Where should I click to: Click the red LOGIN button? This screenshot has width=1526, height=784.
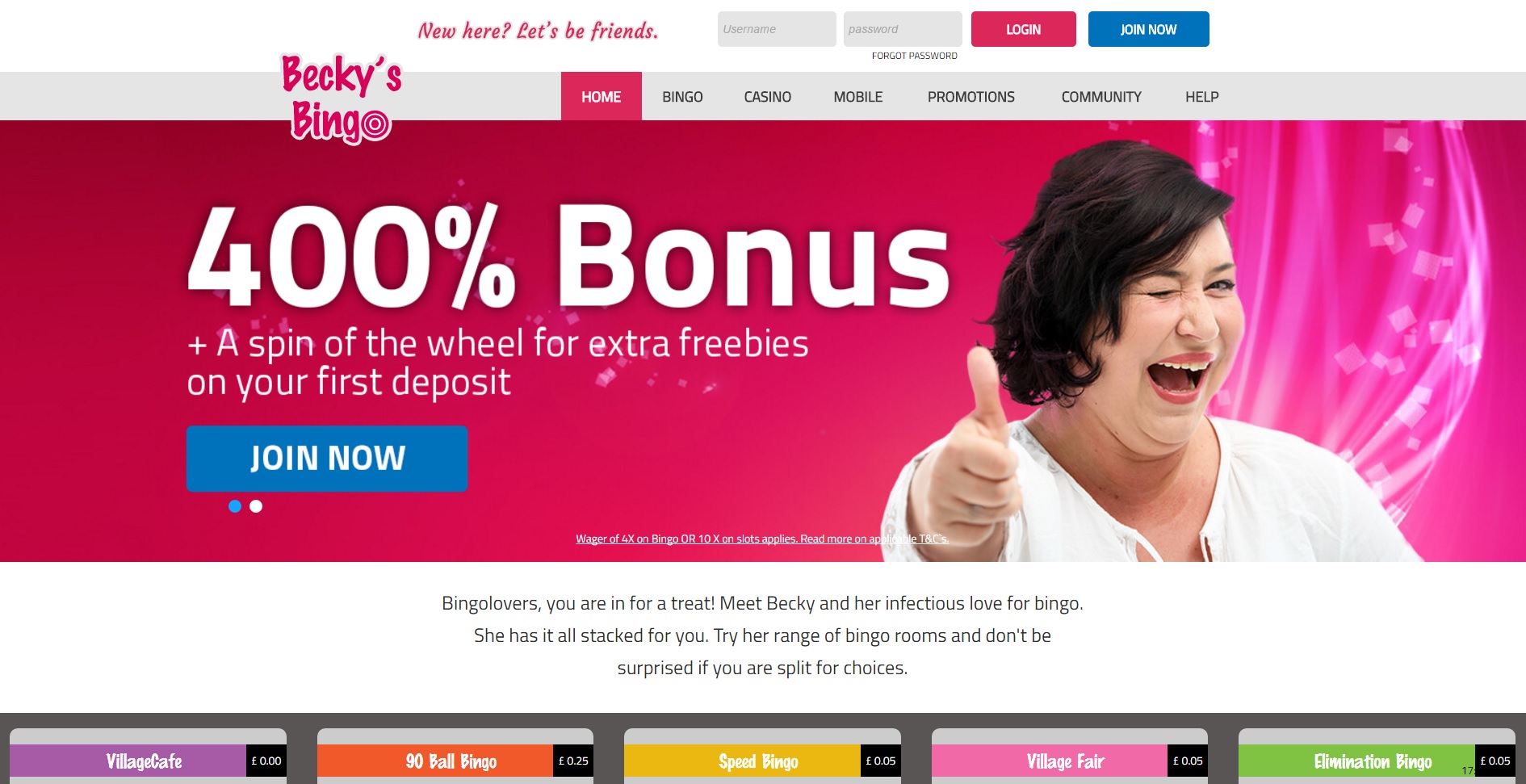[x=1024, y=29]
